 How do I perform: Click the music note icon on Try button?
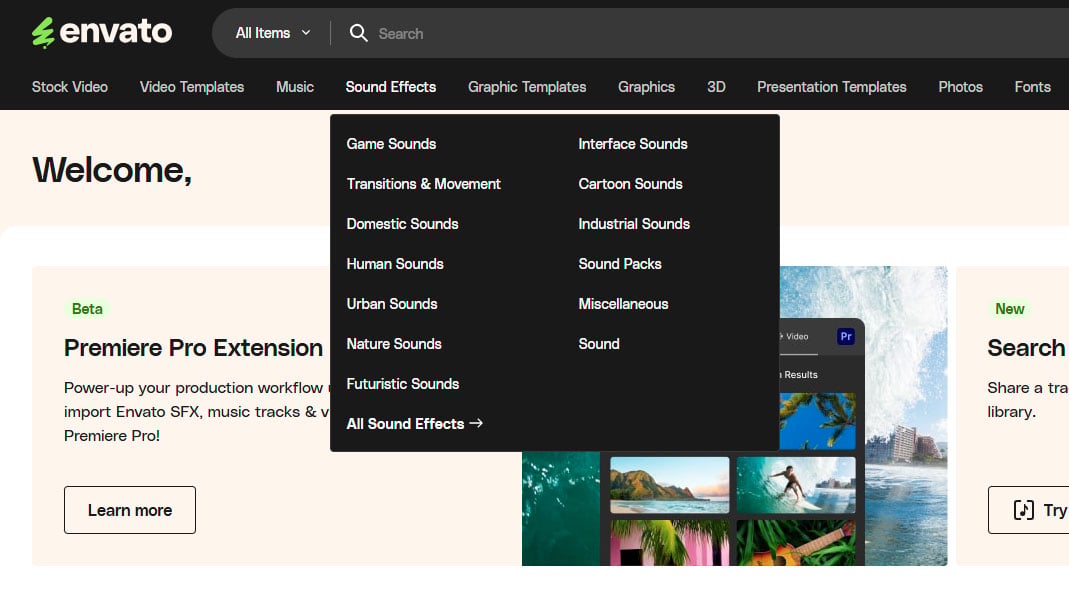tap(1023, 510)
